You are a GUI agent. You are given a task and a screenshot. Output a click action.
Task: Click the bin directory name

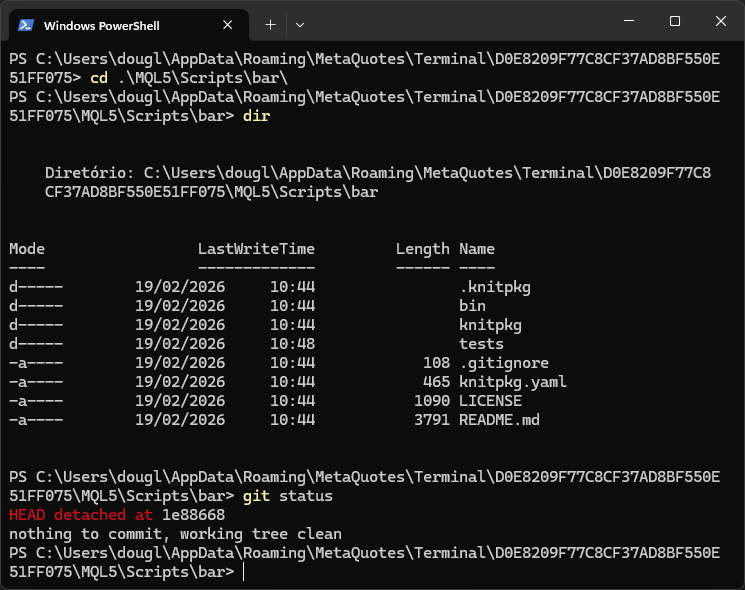click(x=472, y=306)
